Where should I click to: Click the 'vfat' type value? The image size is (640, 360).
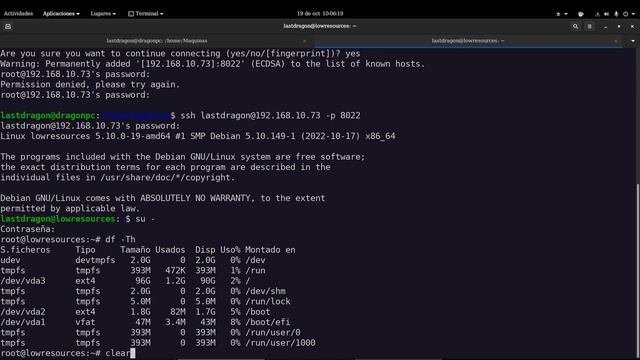85,322
